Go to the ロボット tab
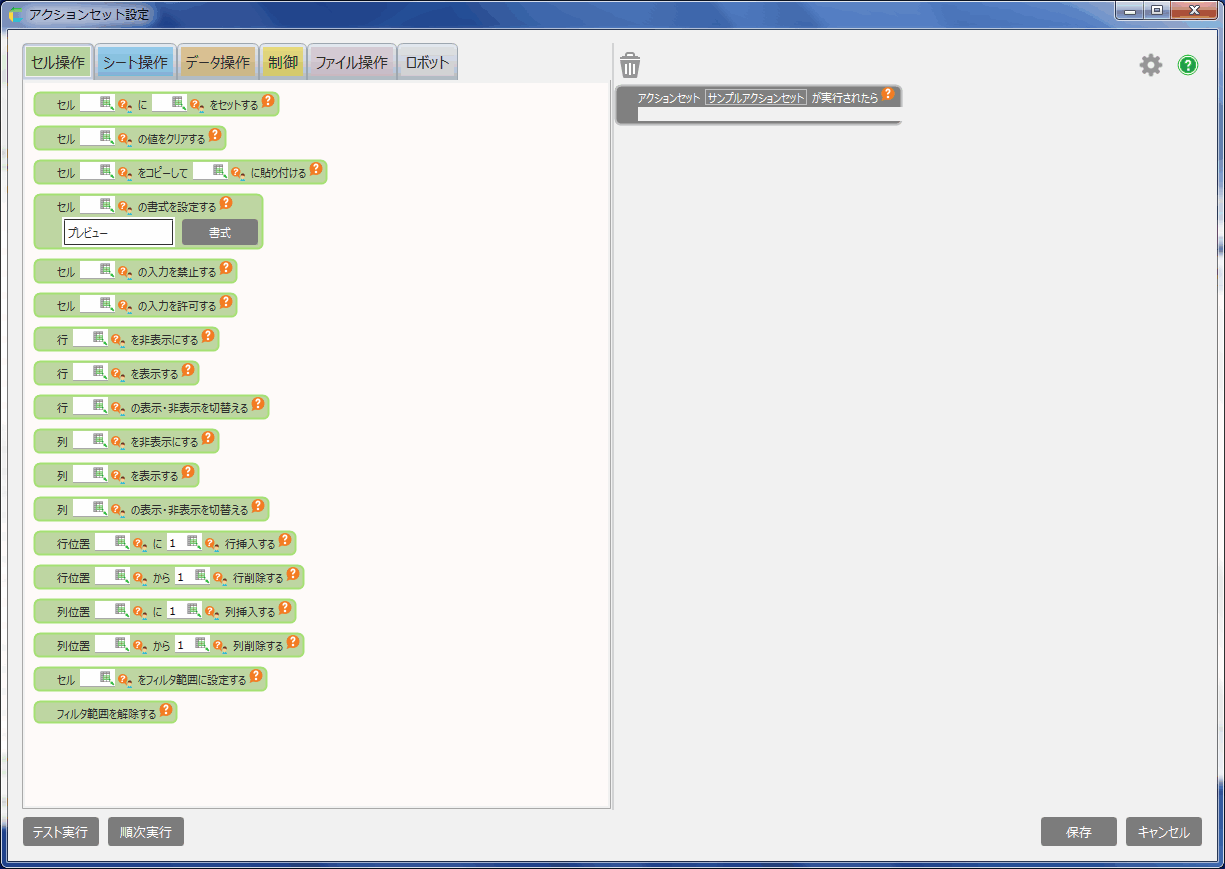The width and height of the screenshot is (1225, 869). (427, 62)
